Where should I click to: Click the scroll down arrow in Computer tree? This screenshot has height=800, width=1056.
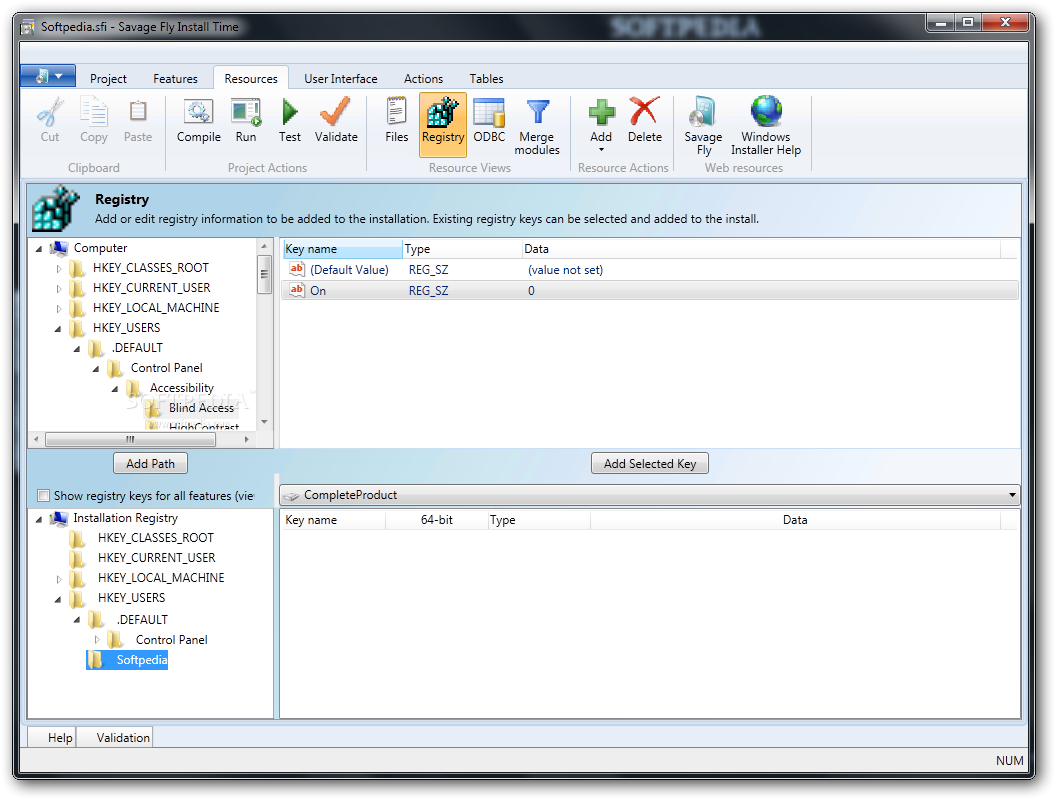tap(264, 422)
